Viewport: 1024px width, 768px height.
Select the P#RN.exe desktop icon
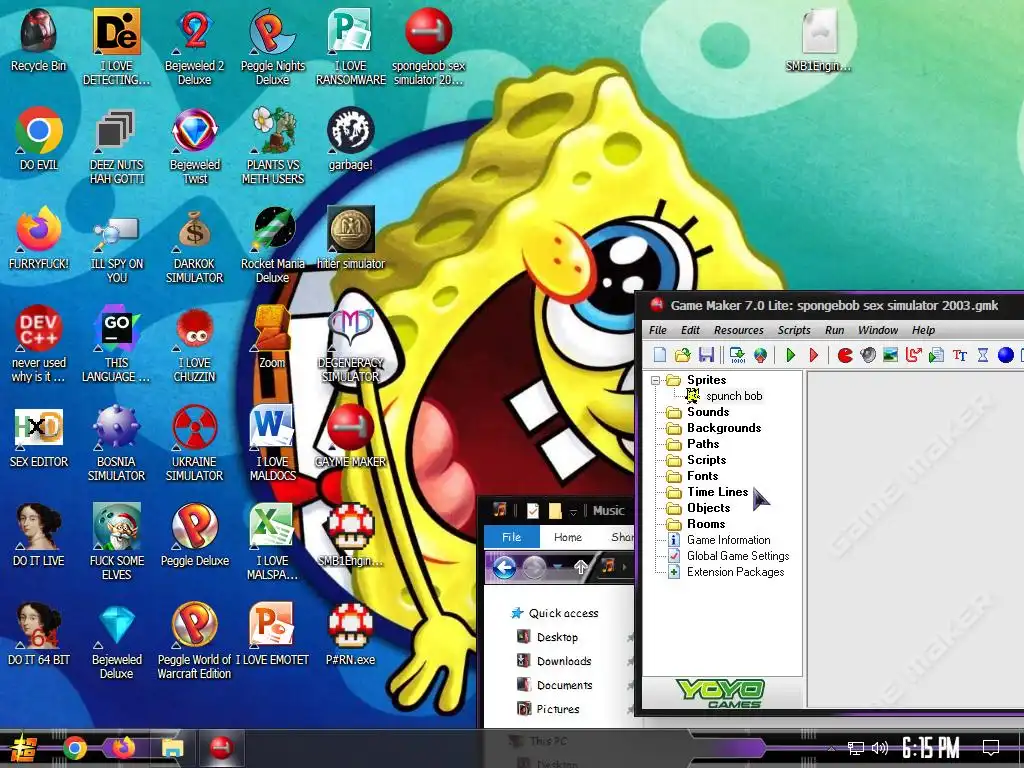click(351, 634)
